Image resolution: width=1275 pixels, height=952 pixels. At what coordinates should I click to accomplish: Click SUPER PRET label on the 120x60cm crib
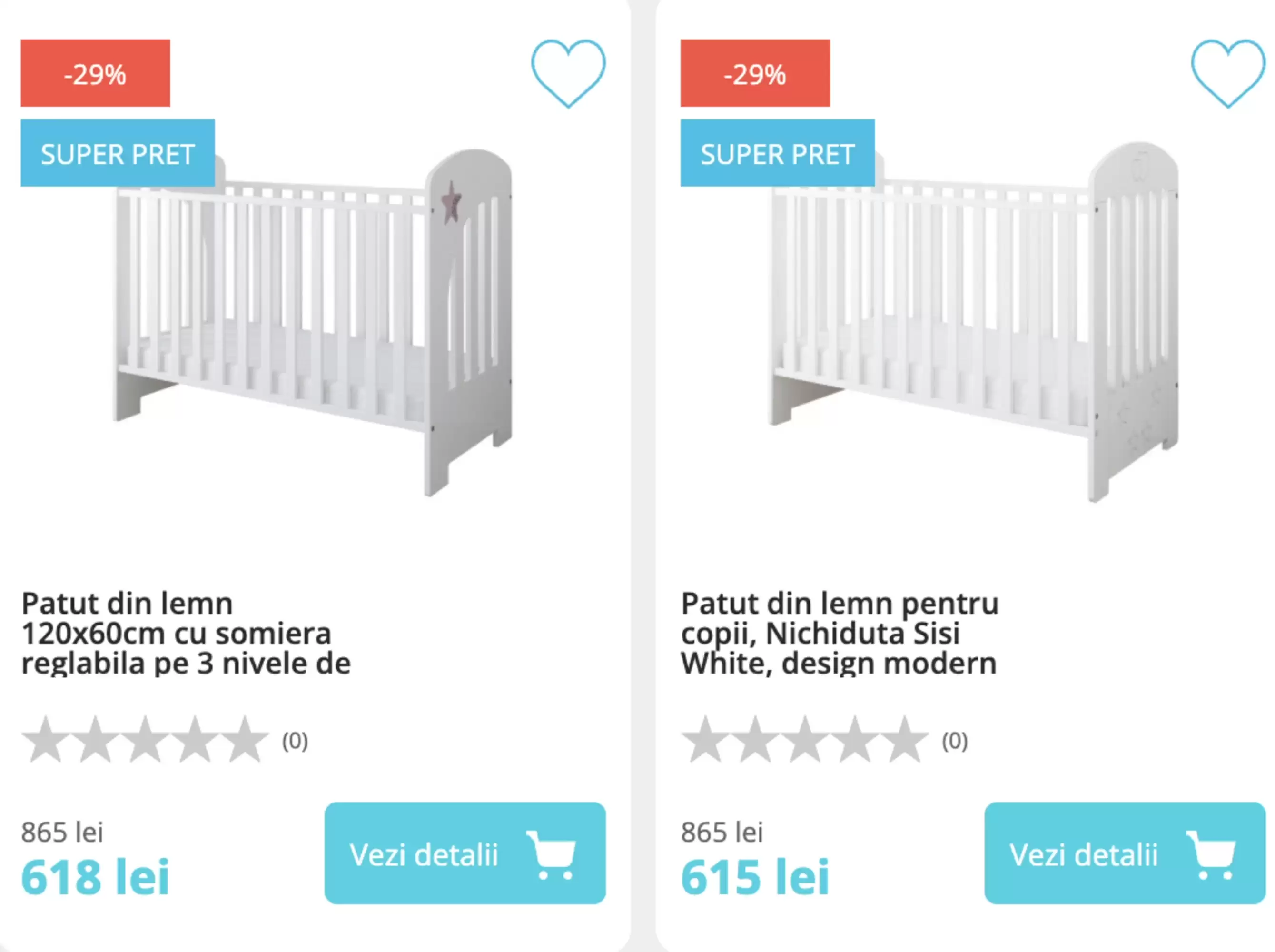(x=118, y=153)
